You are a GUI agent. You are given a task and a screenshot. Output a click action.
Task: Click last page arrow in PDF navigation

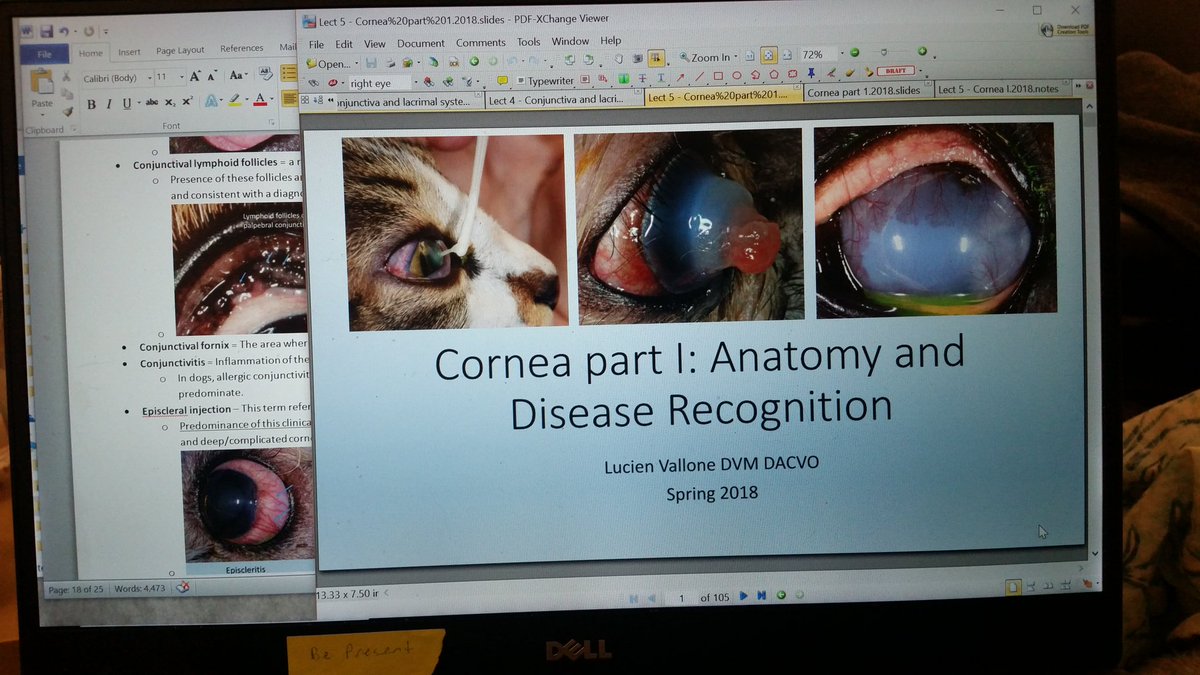(762, 596)
